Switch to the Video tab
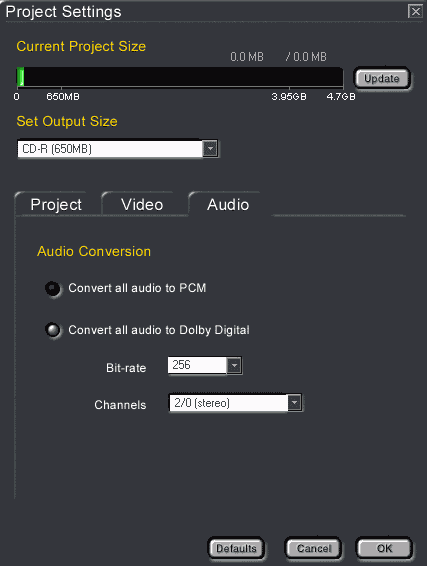427x566 pixels. [142, 205]
